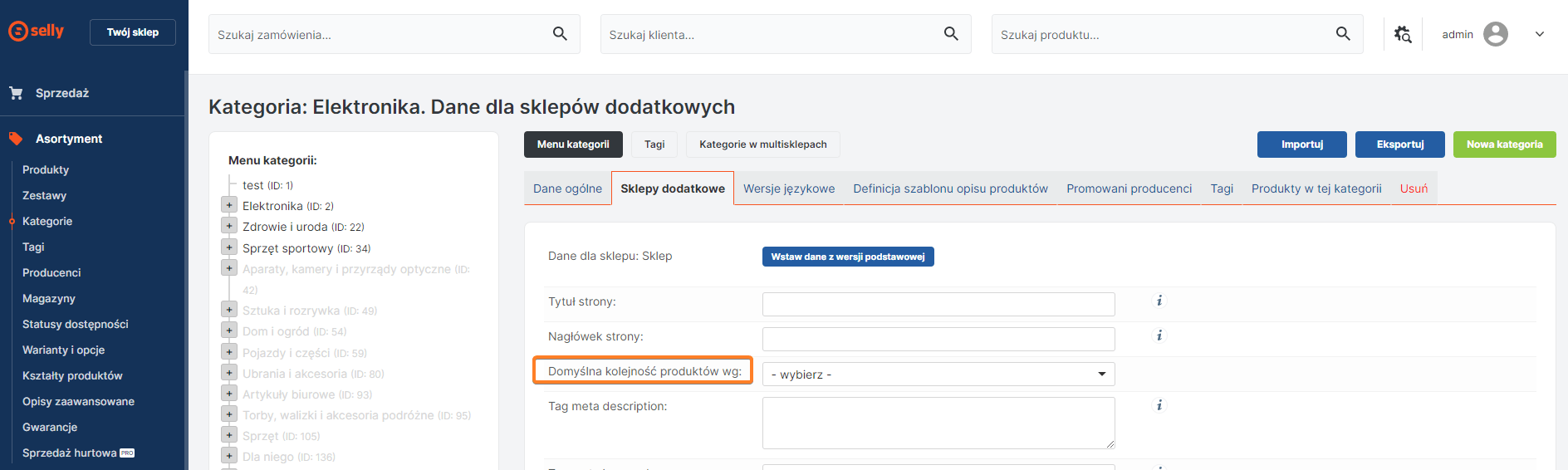This screenshot has height=470, width=1568.
Task: Expand the Sprzęt sportowy tree node
Action: (x=229, y=247)
